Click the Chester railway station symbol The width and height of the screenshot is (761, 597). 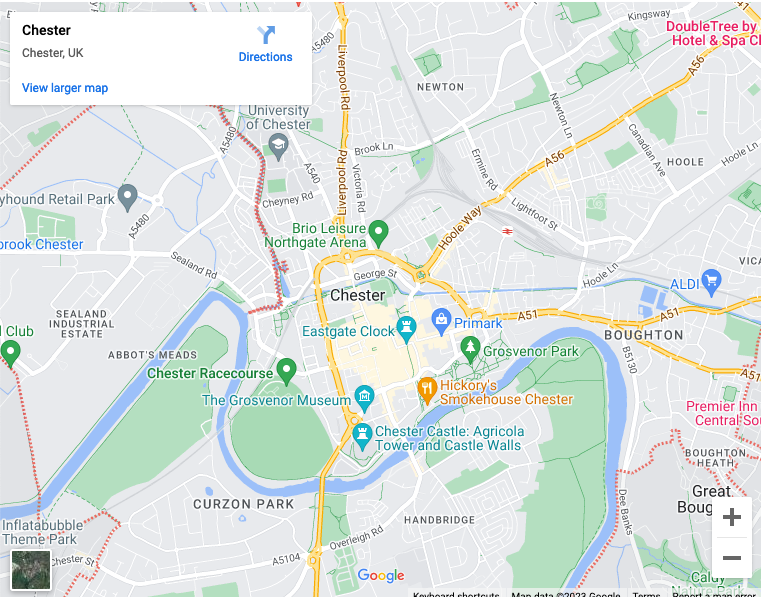[x=507, y=231]
